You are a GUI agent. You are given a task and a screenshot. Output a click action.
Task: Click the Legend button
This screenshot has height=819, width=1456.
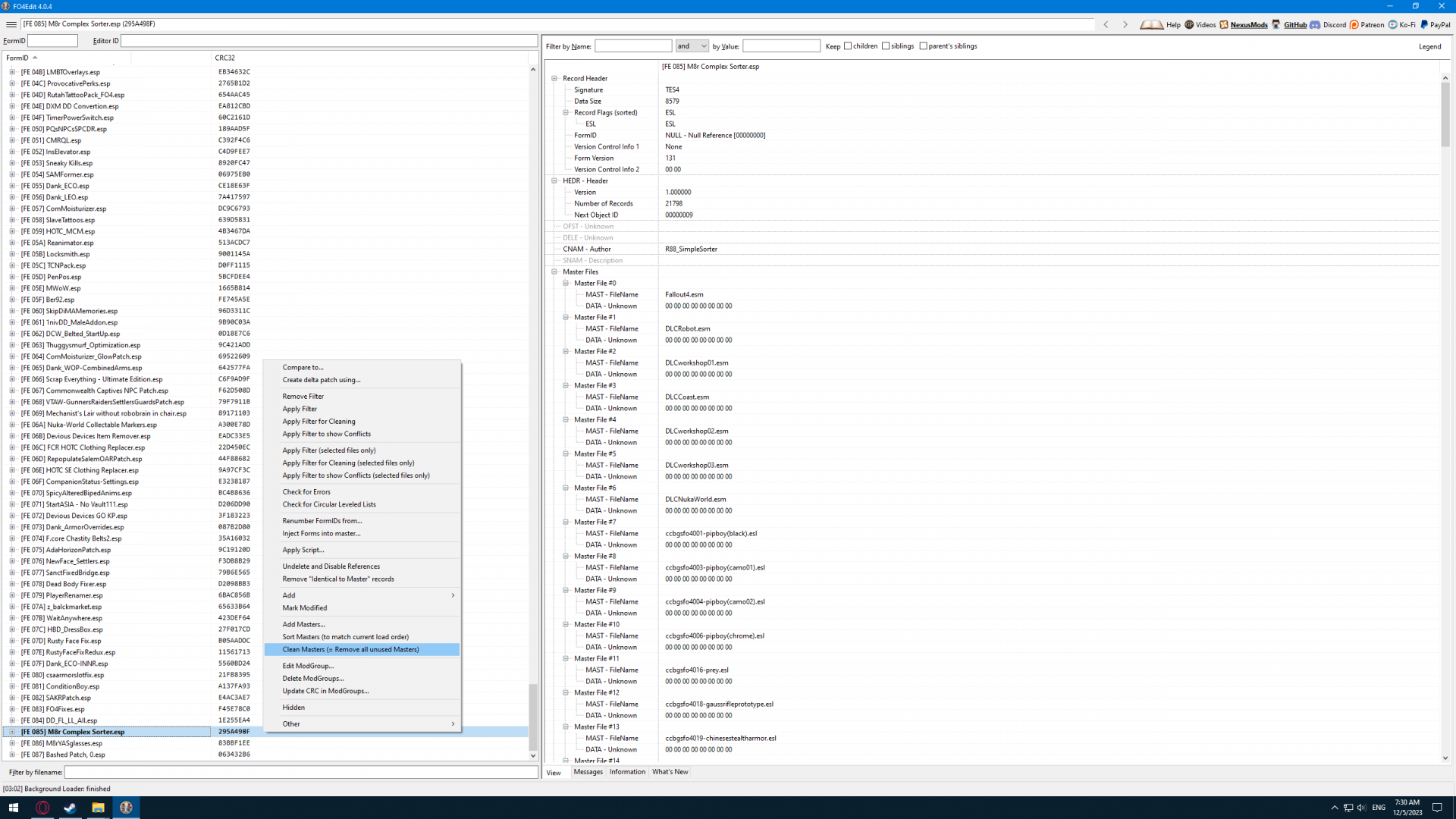[x=1429, y=46]
